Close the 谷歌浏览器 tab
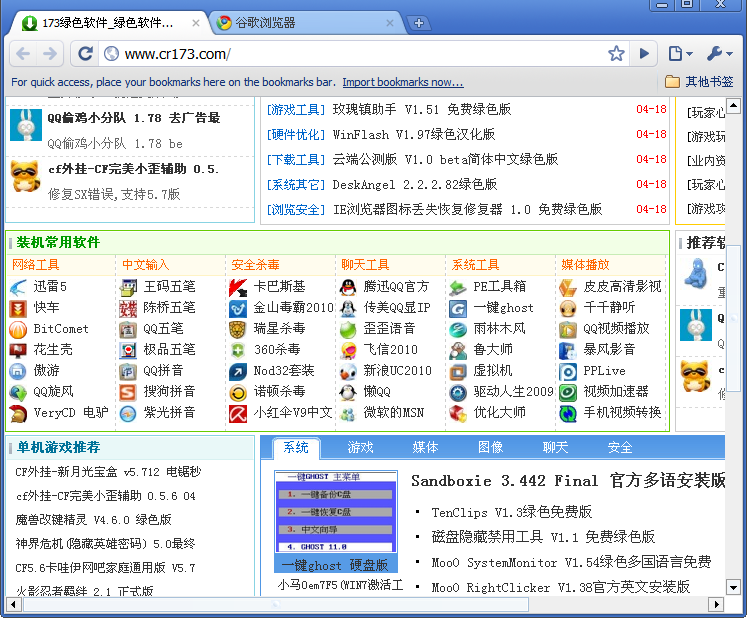747x618 pixels. pyautogui.click(x=390, y=22)
